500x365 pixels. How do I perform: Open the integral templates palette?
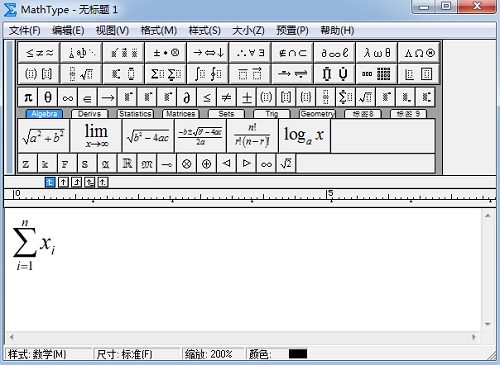click(208, 74)
